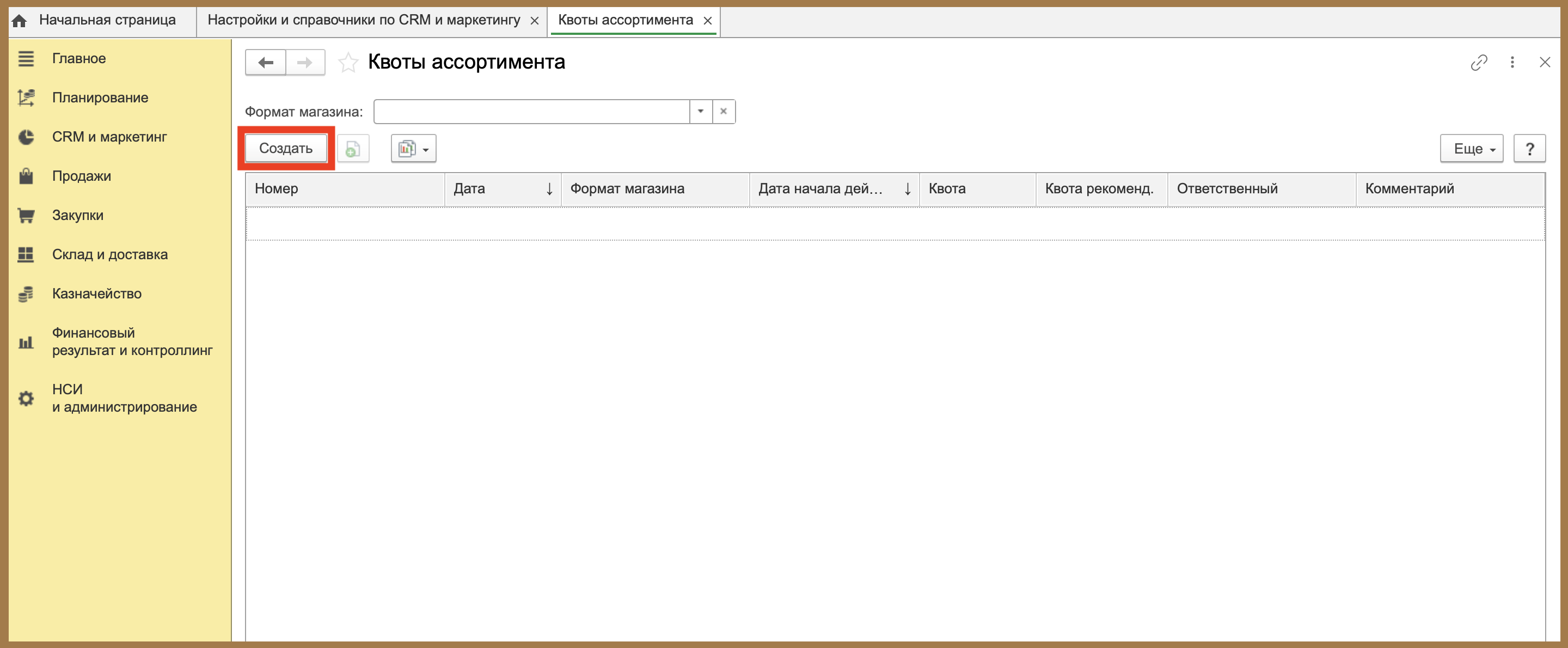Expand the Формат магазина dropdown arrow
The width and height of the screenshot is (1568, 648).
(x=701, y=112)
